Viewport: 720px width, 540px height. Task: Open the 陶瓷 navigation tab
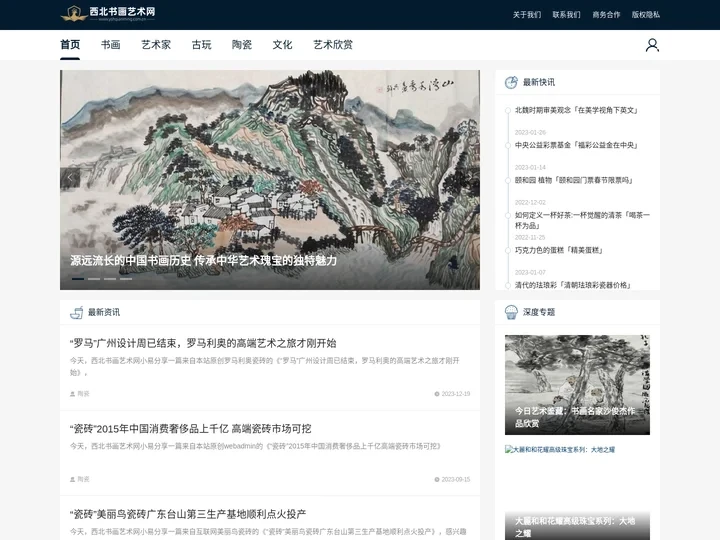point(242,45)
